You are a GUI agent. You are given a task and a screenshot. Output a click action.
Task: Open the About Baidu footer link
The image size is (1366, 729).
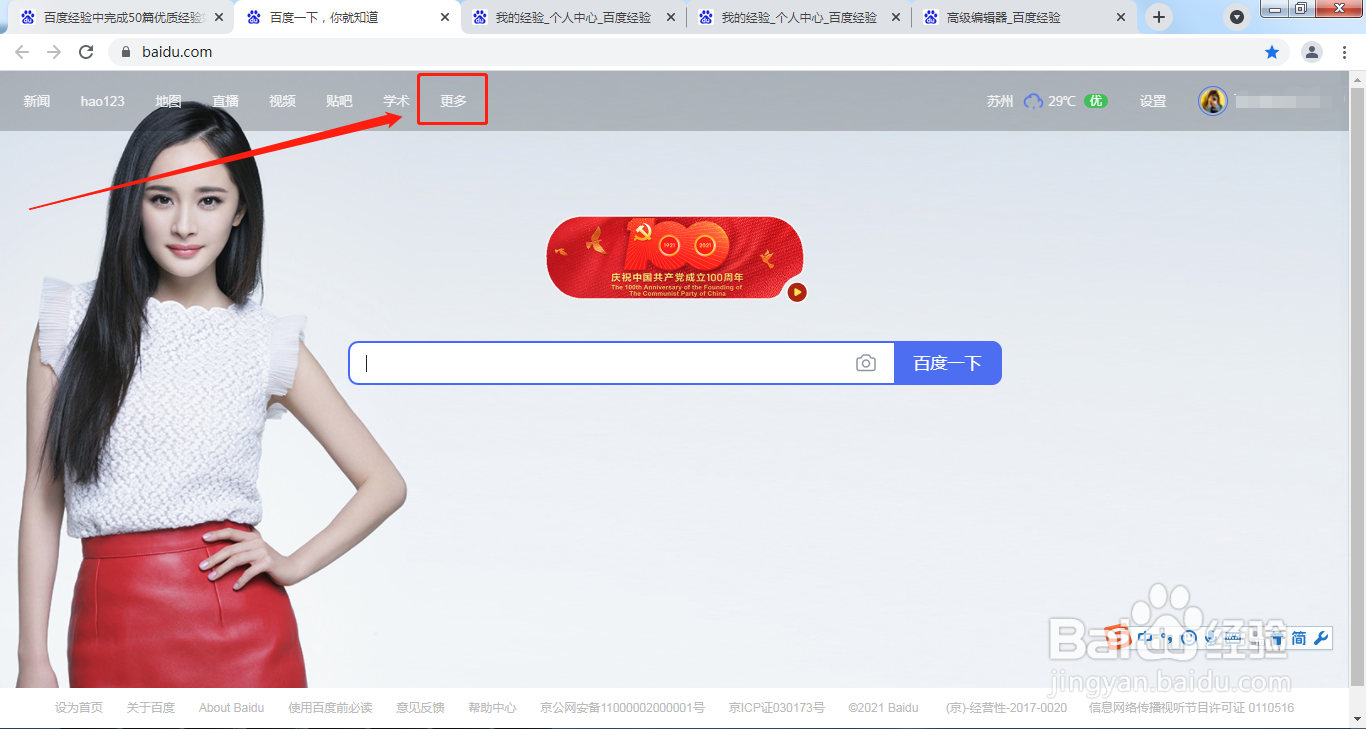click(x=232, y=708)
